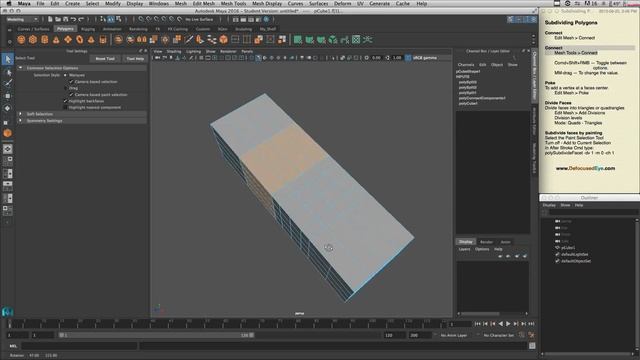Click the Reset Tool button
640x360 pixels.
tap(105, 59)
